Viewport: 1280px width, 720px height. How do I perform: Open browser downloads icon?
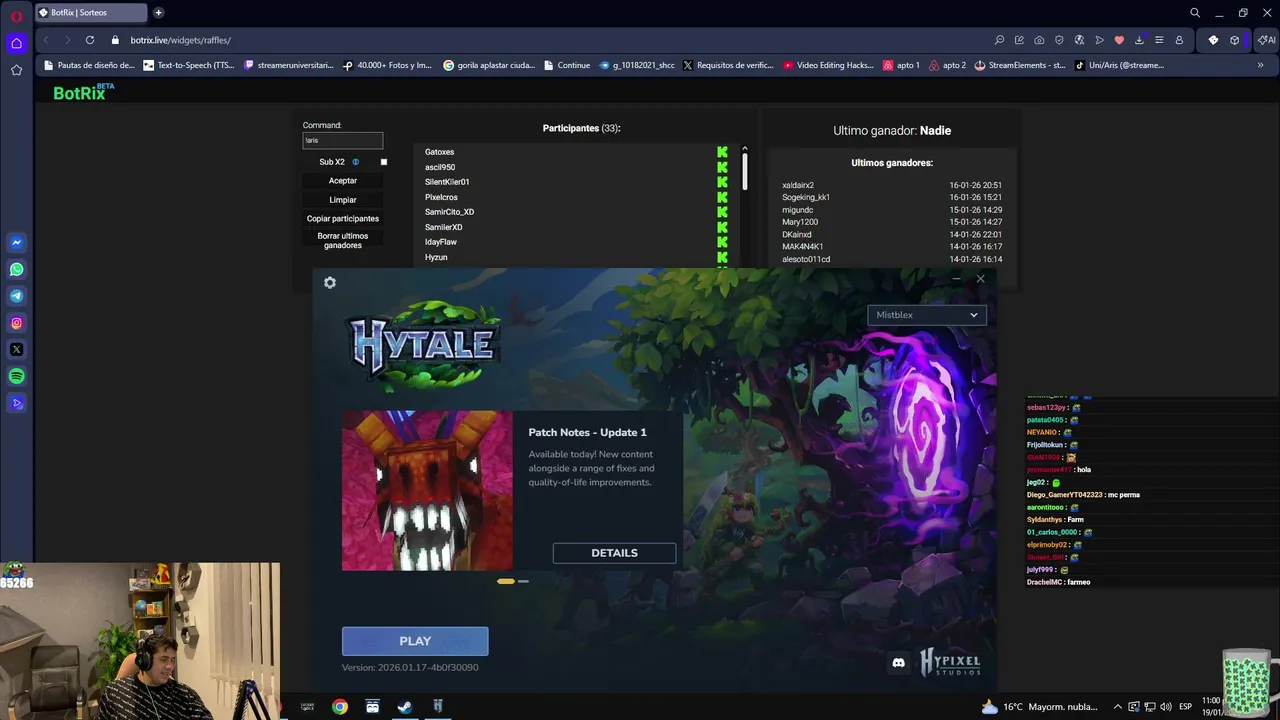point(1139,40)
